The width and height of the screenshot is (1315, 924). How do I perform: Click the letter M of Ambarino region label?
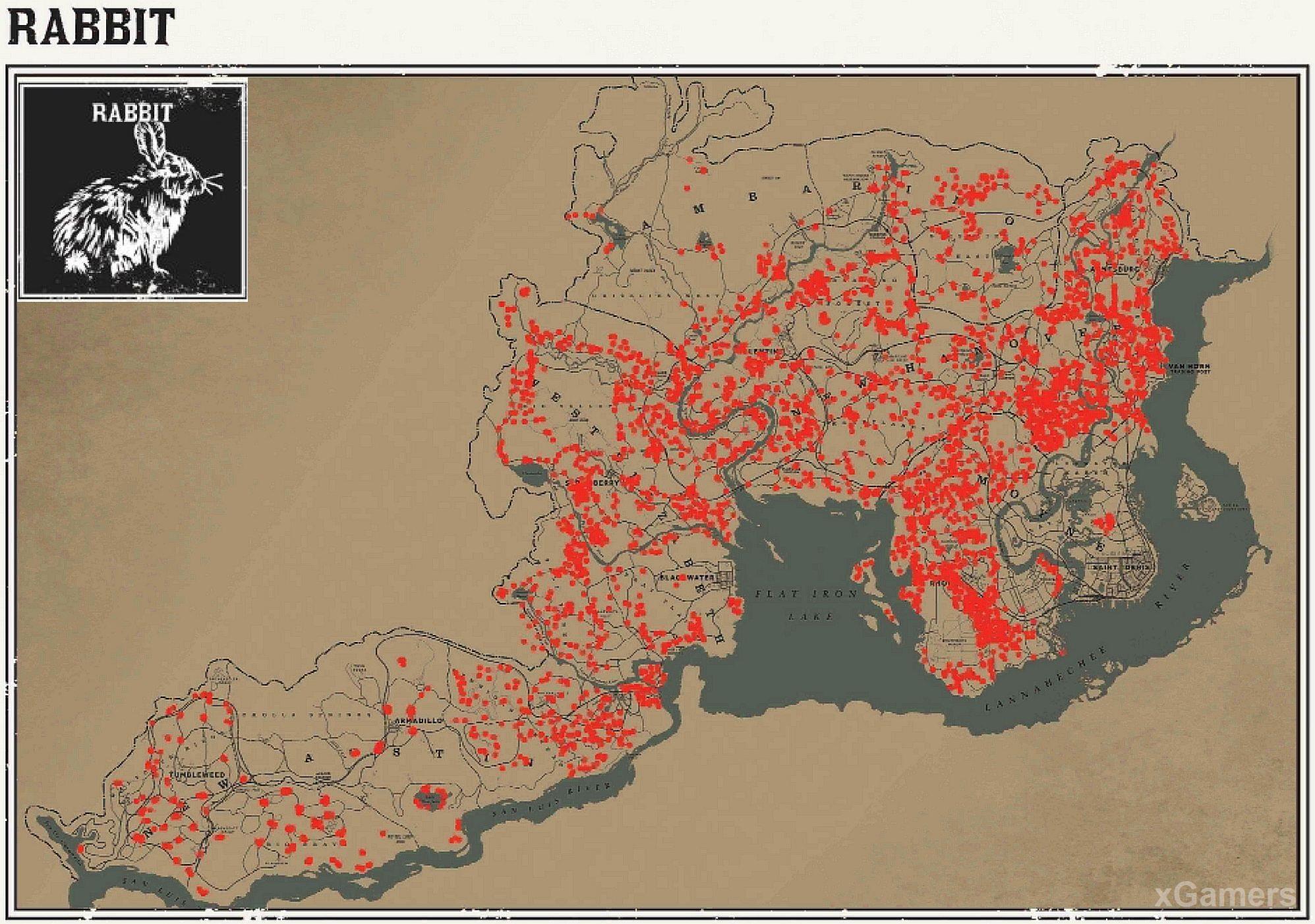coord(698,209)
